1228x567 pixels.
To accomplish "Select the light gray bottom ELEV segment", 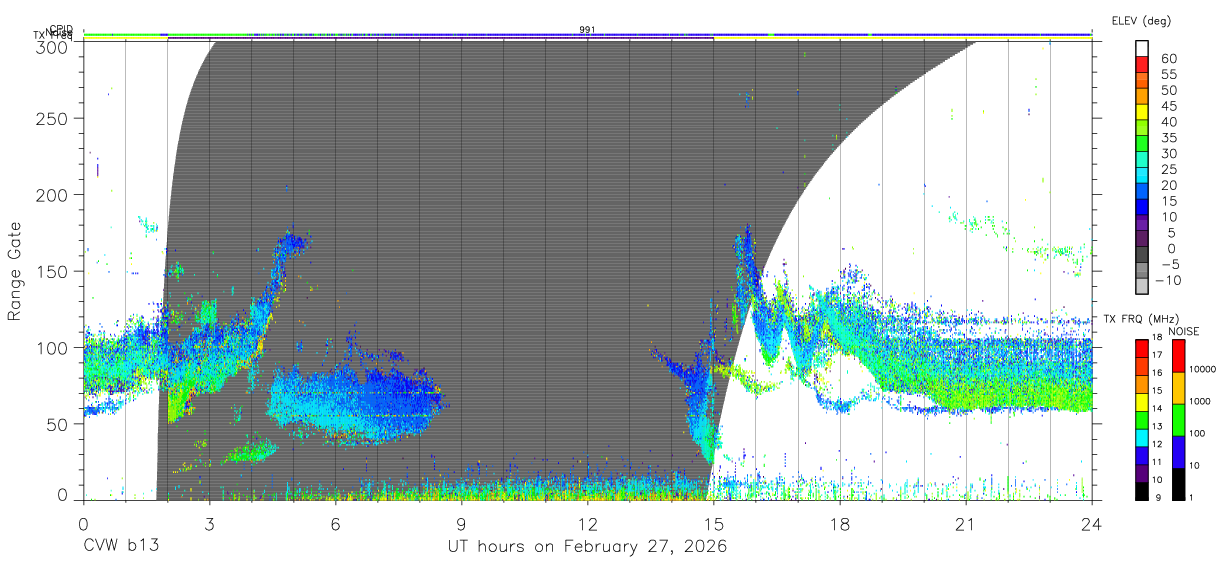I will [x=1142, y=287].
